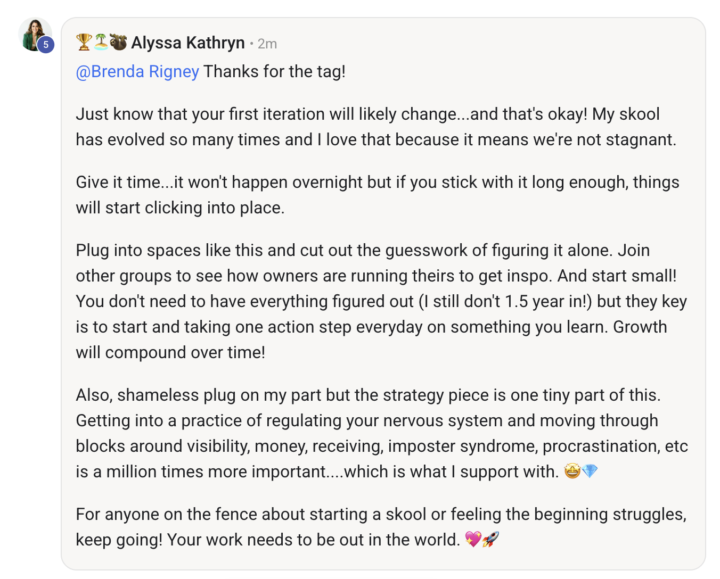Click the trophy emoji beside the name

coord(84,42)
